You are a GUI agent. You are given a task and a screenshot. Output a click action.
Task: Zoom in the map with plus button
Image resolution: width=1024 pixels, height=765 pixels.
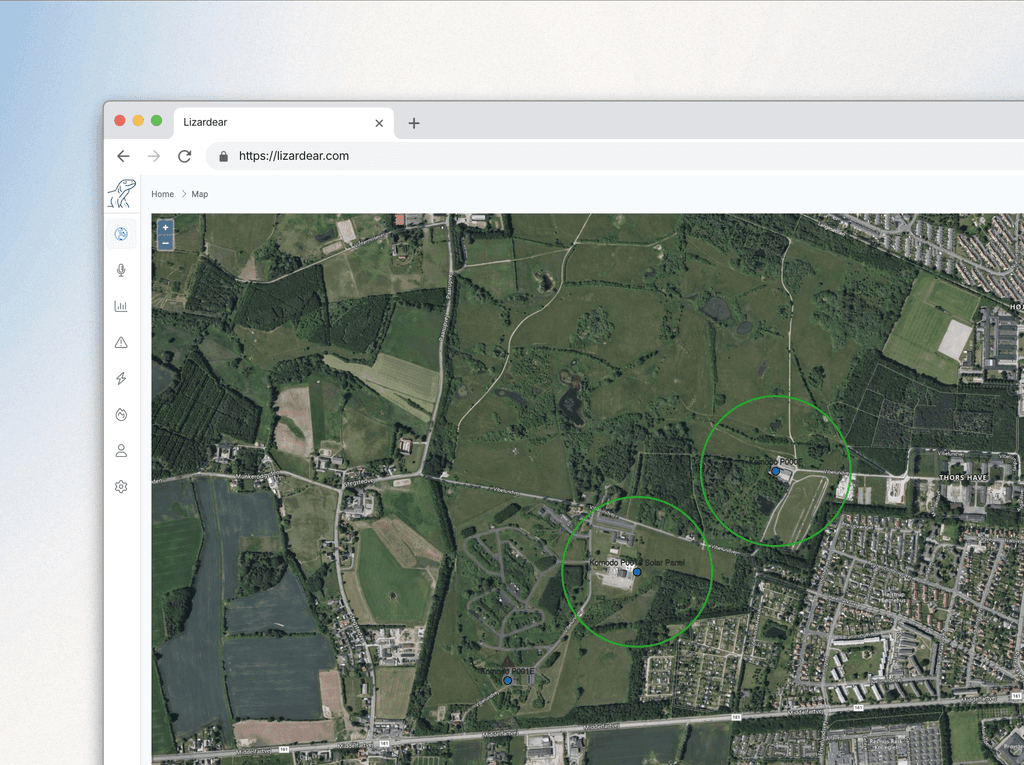coord(165,228)
